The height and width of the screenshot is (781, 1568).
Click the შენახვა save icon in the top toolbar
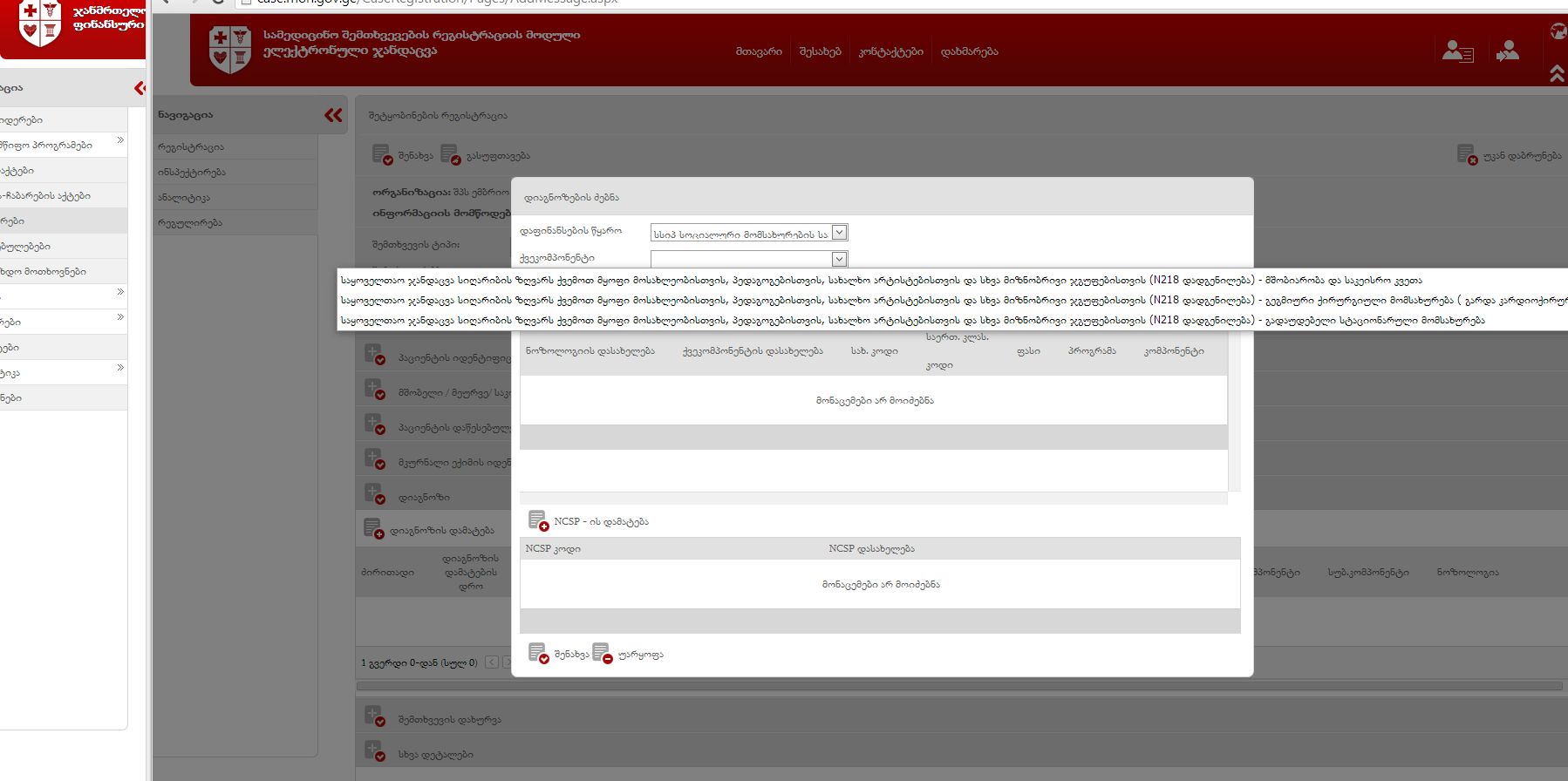pos(382,155)
